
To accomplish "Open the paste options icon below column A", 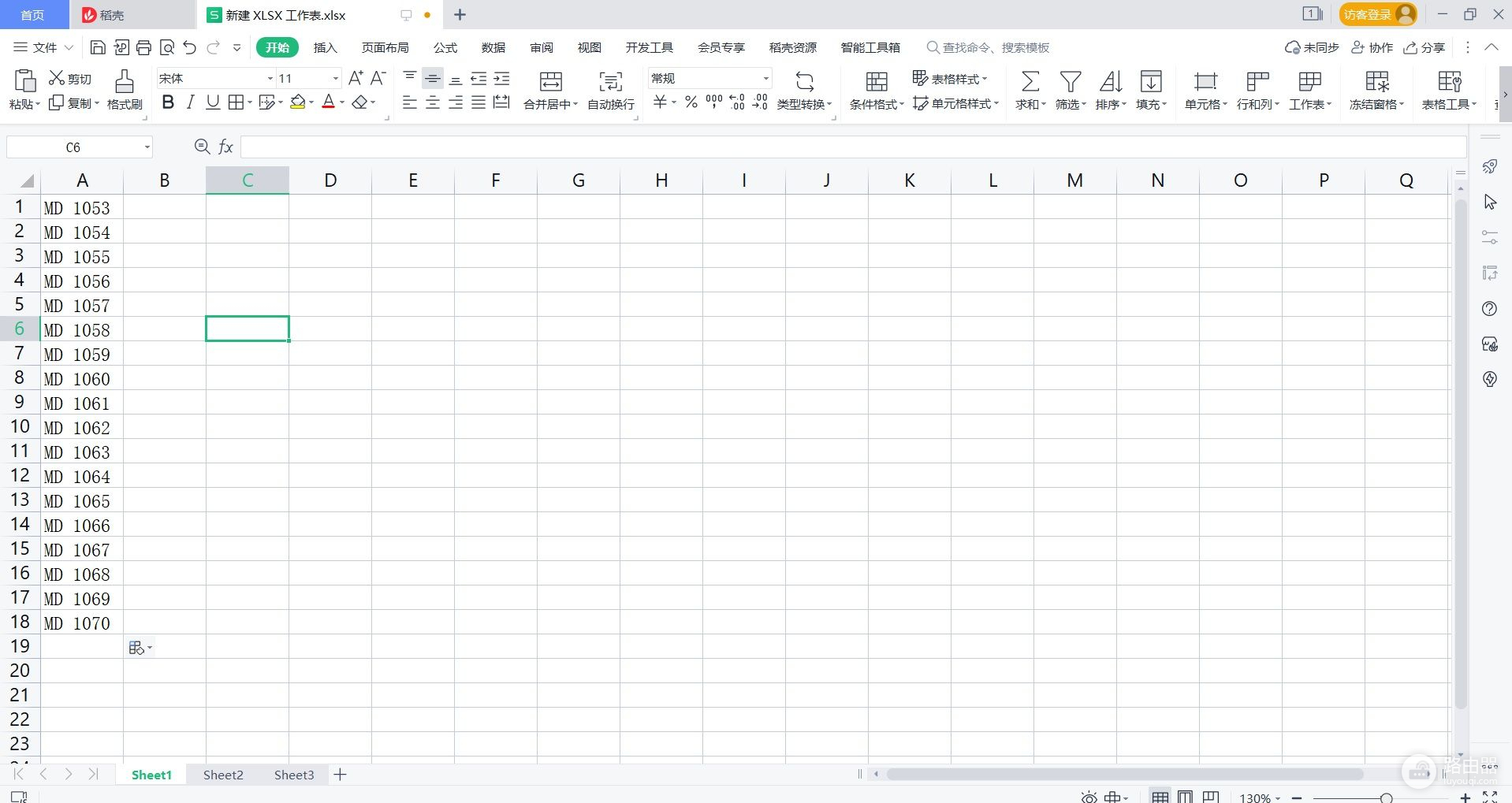I will click(140, 648).
